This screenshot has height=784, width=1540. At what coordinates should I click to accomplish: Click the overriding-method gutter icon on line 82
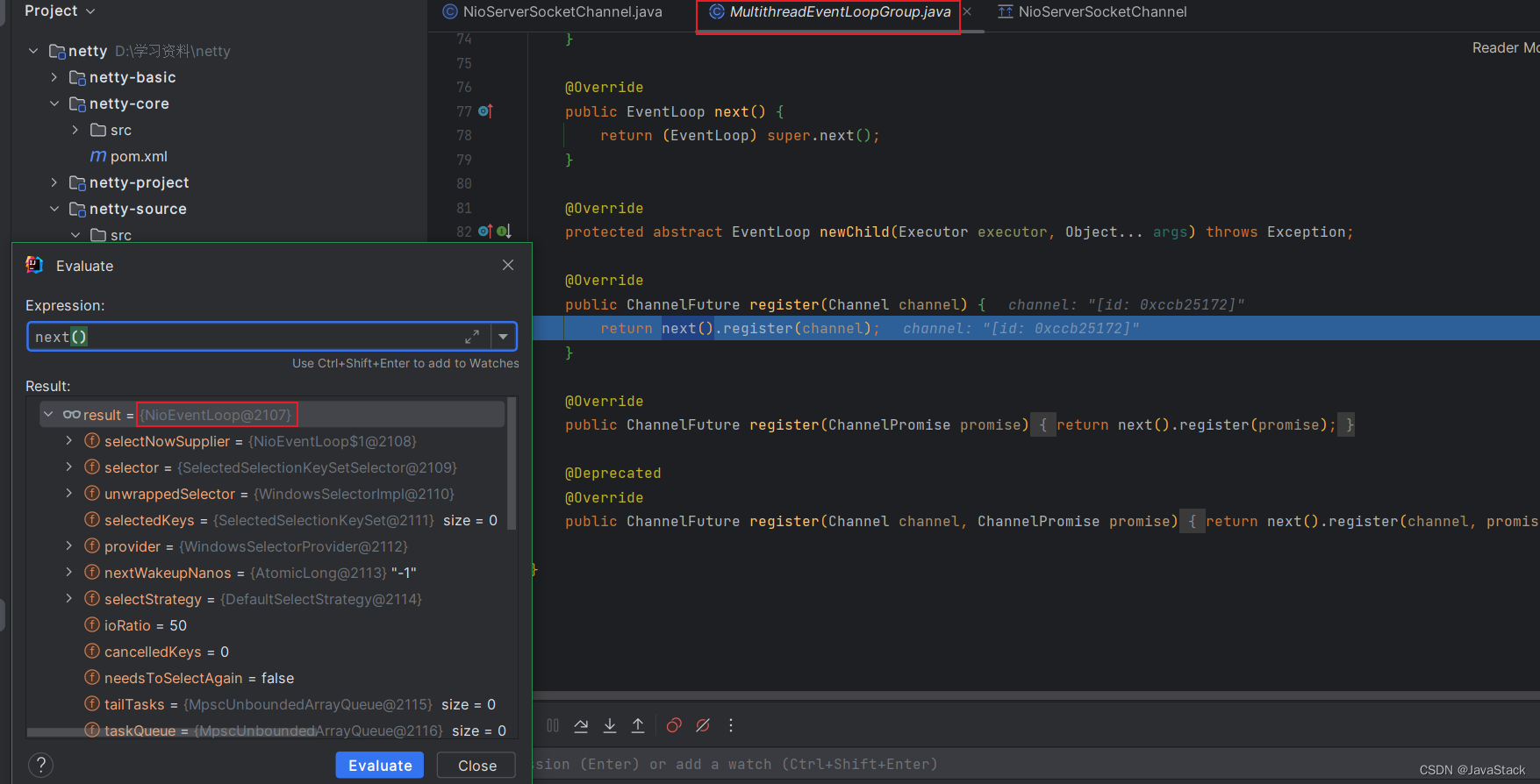(x=485, y=232)
